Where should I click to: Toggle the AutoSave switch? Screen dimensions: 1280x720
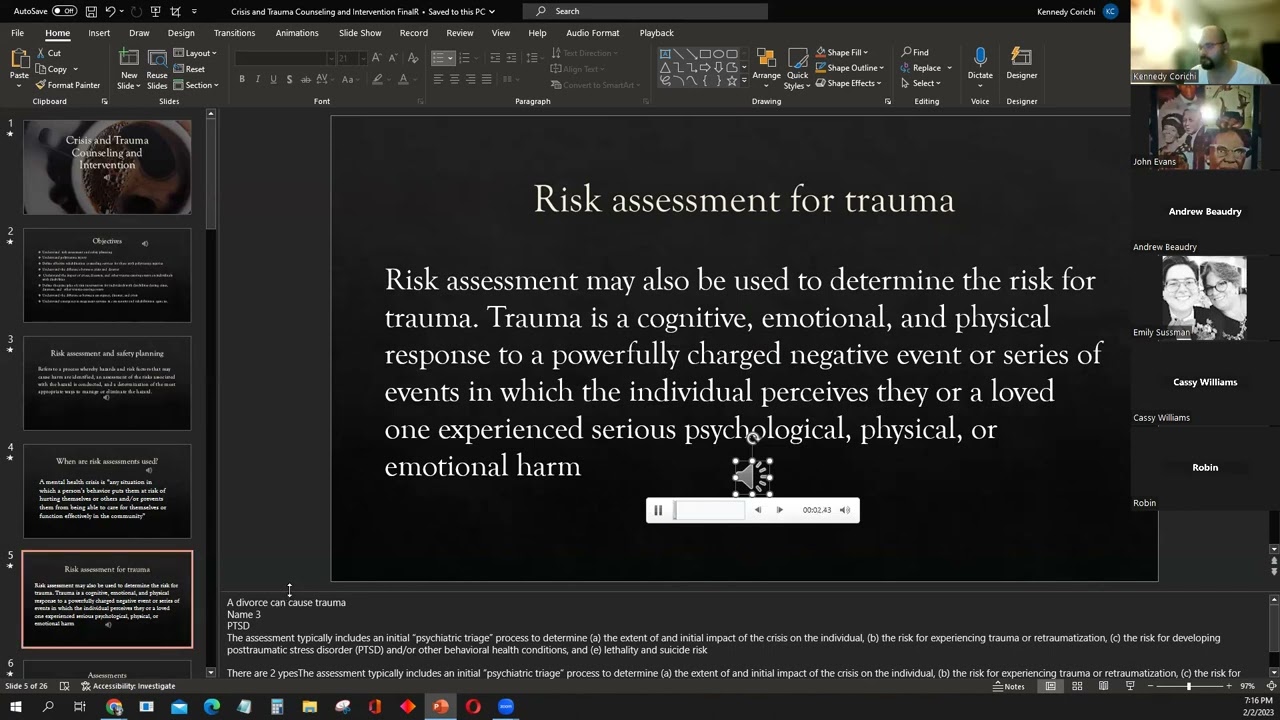(64, 11)
